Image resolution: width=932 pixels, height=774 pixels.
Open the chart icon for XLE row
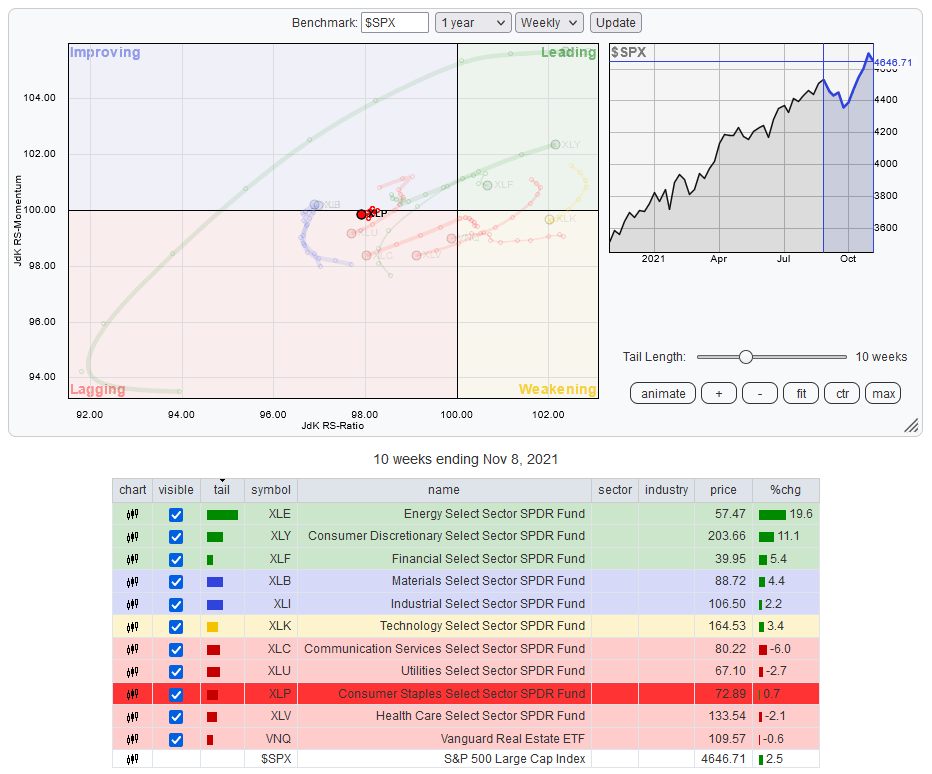click(x=132, y=514)
